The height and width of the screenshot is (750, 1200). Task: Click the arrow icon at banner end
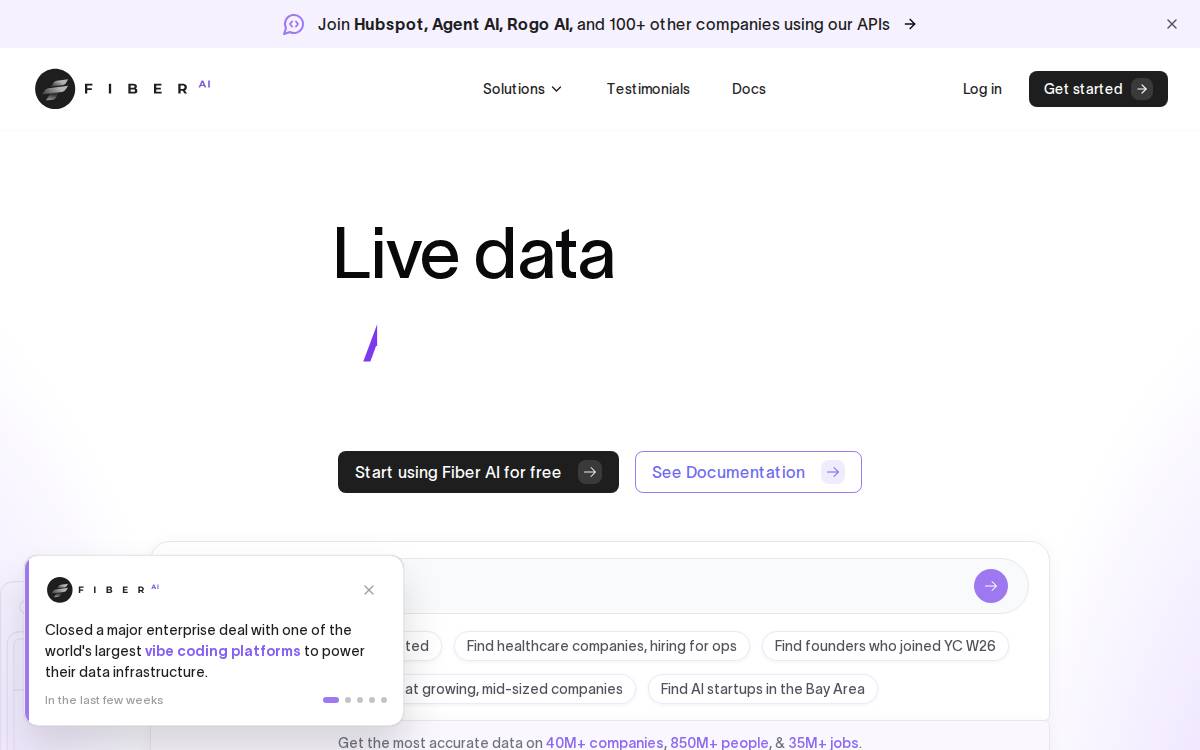coord(910,24)
